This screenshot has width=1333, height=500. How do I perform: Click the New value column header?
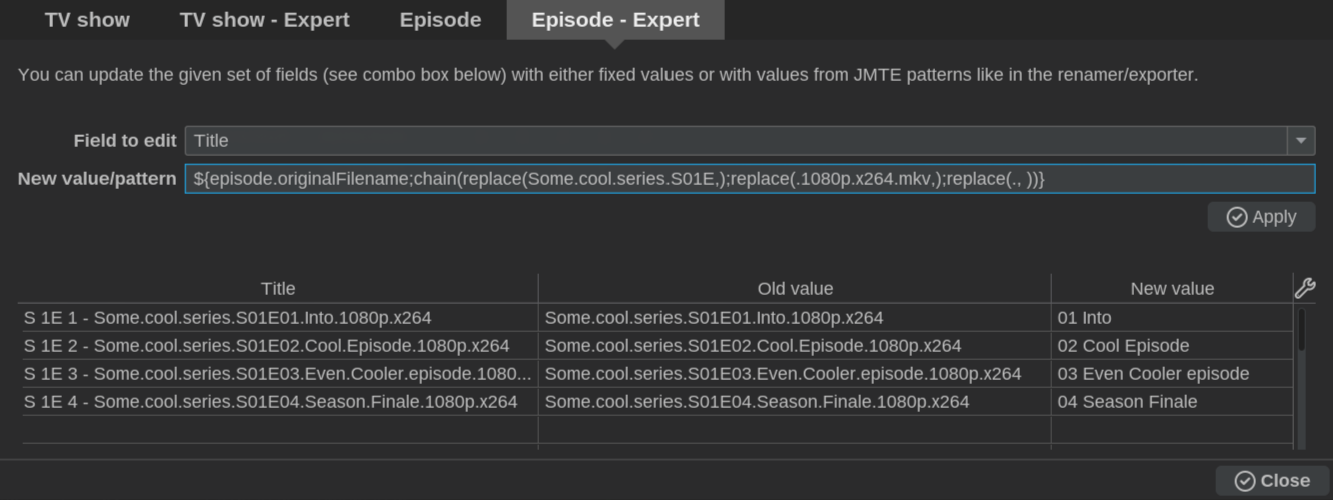point(1172,289)
